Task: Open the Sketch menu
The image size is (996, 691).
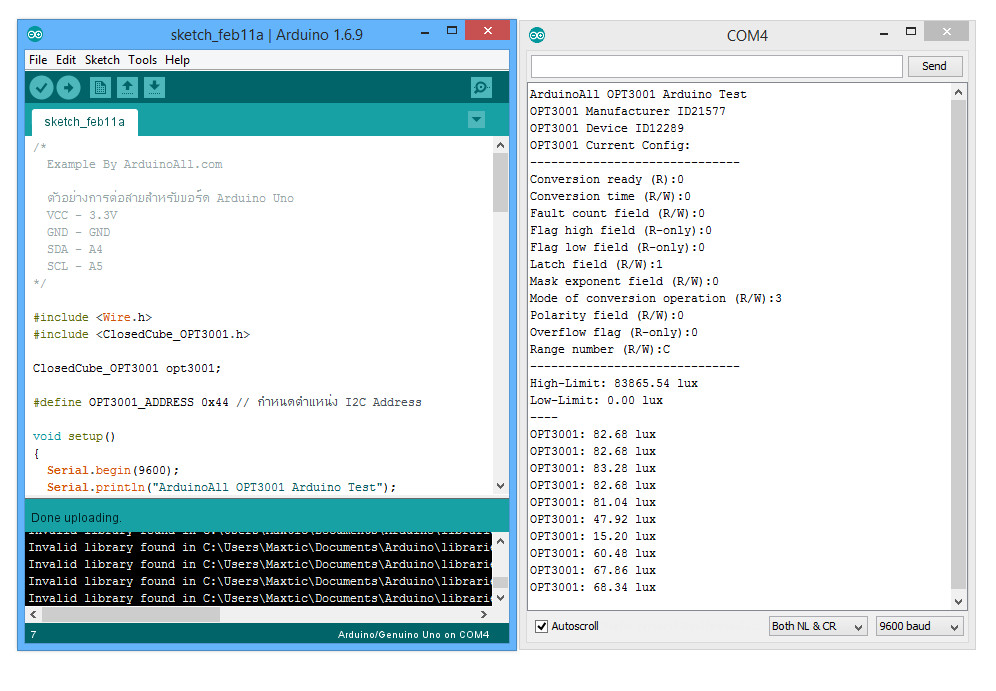Action: click(102, 60)
